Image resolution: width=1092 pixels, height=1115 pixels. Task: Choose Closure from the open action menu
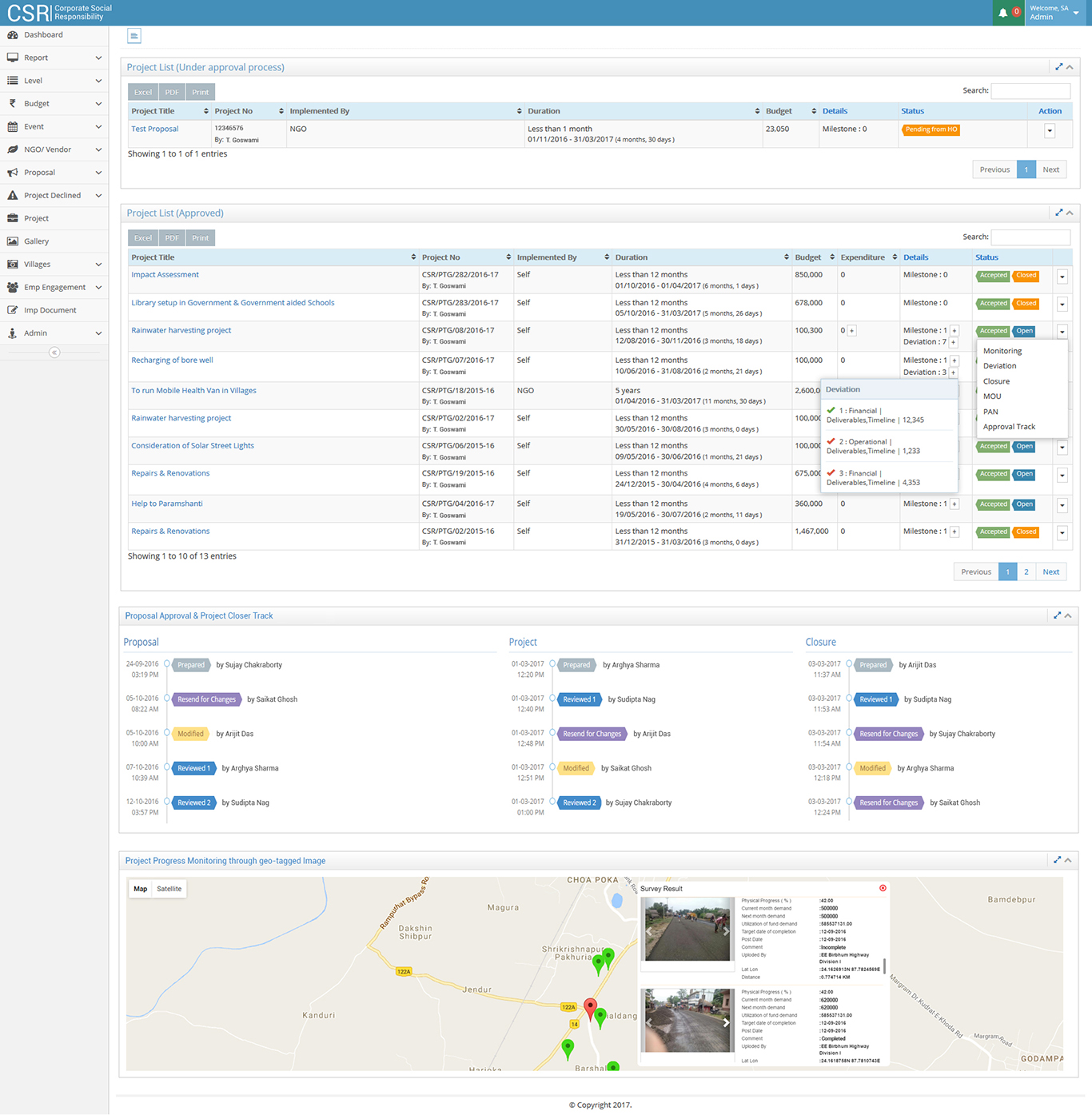[x=996, y=381]
